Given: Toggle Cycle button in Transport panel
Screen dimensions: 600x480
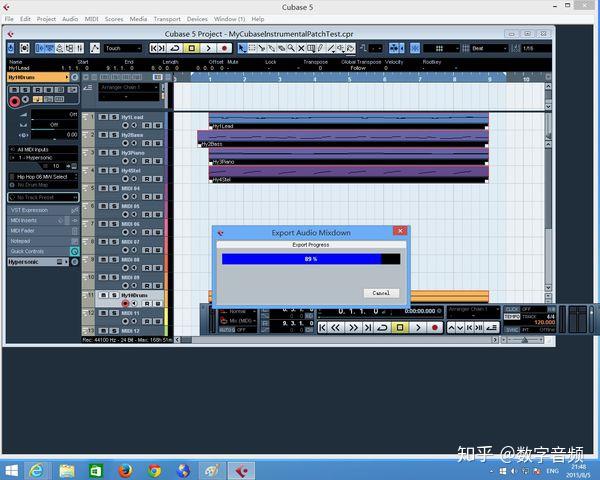Looking at the screenshot, I should point(382,328).
